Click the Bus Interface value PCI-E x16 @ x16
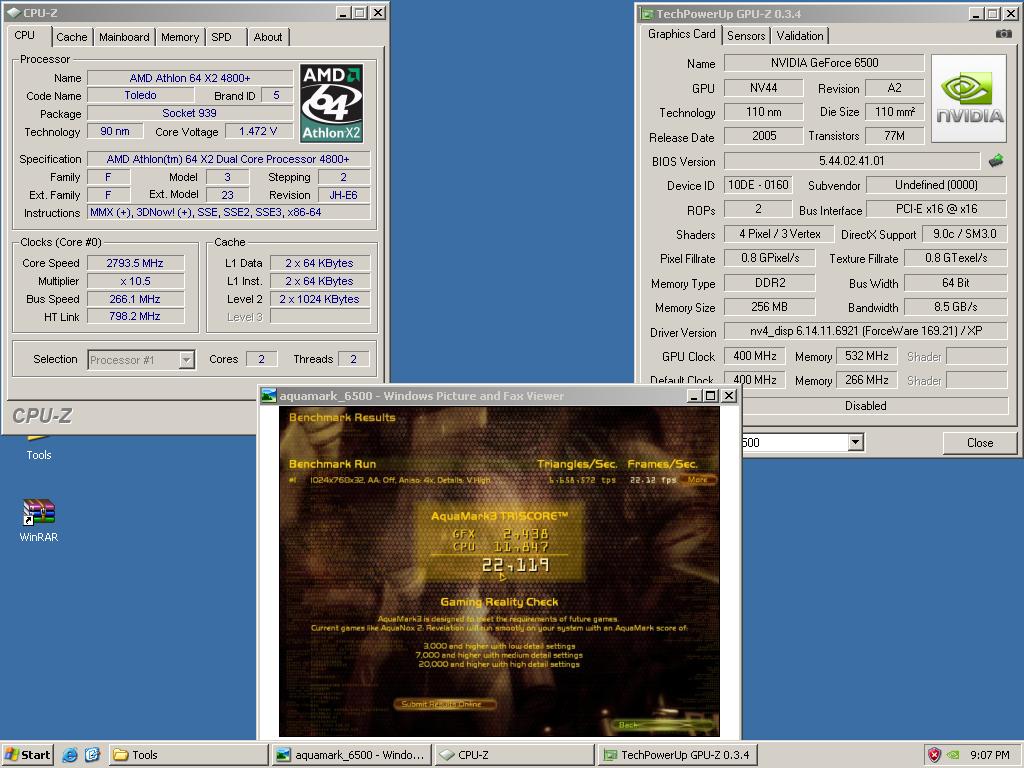Image resolution: width=1024 pixels, height=768 pixels. tap(936, 209)
